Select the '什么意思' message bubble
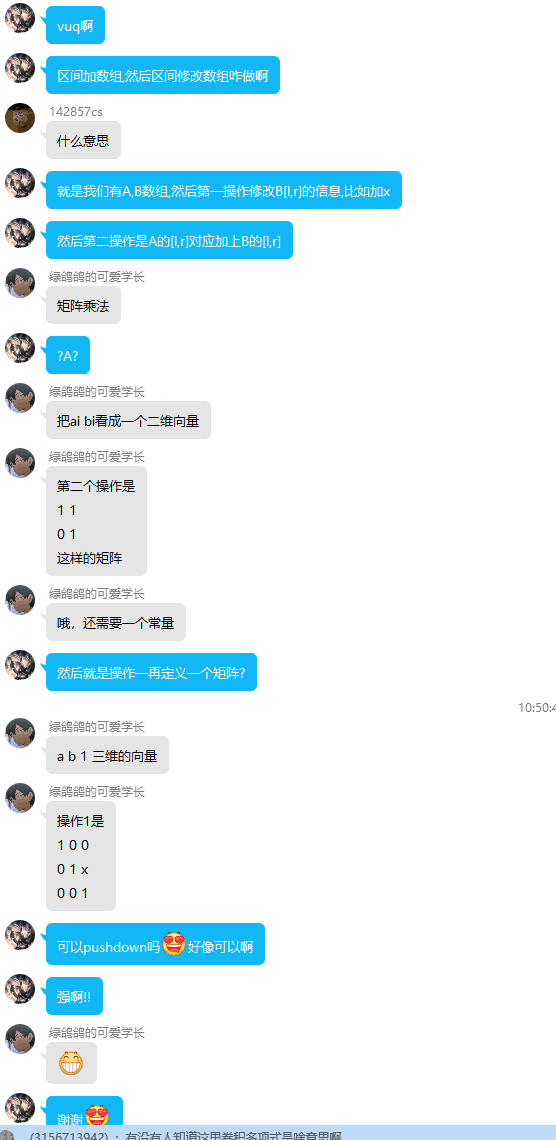This screenshot has height=1140, width=556. coord(84,140)
